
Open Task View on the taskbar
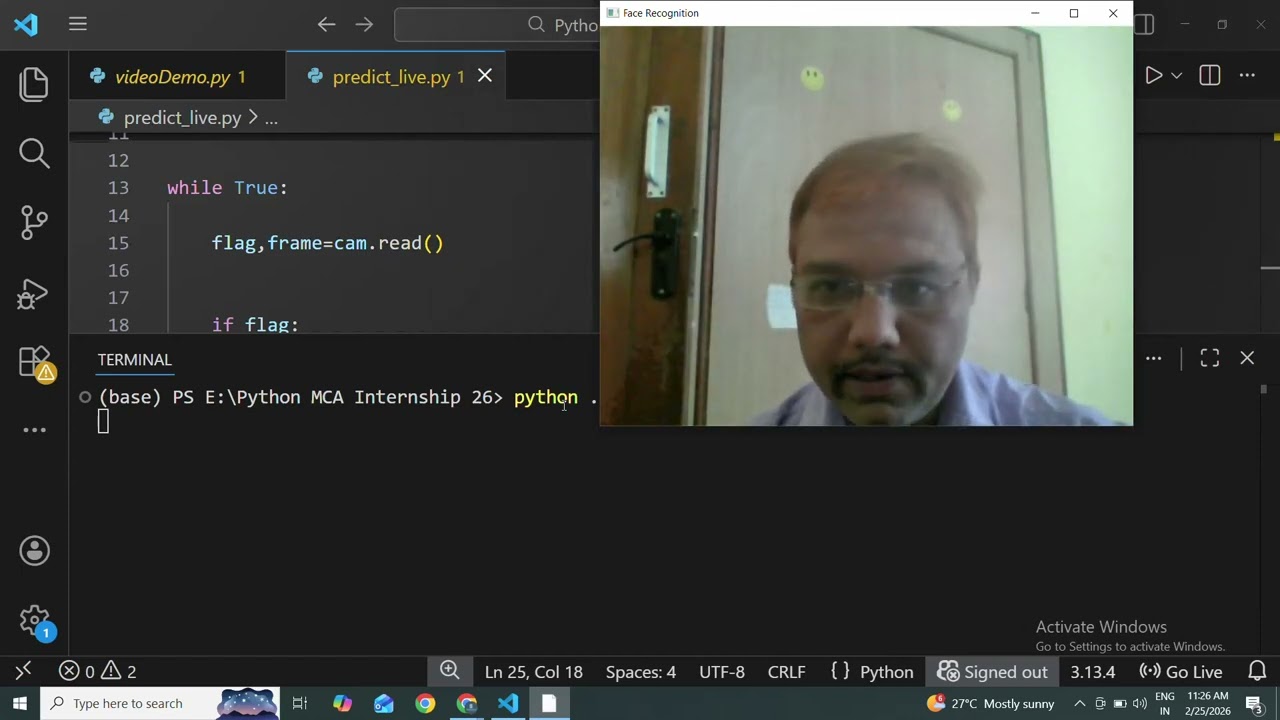click(x=299, y=703)
